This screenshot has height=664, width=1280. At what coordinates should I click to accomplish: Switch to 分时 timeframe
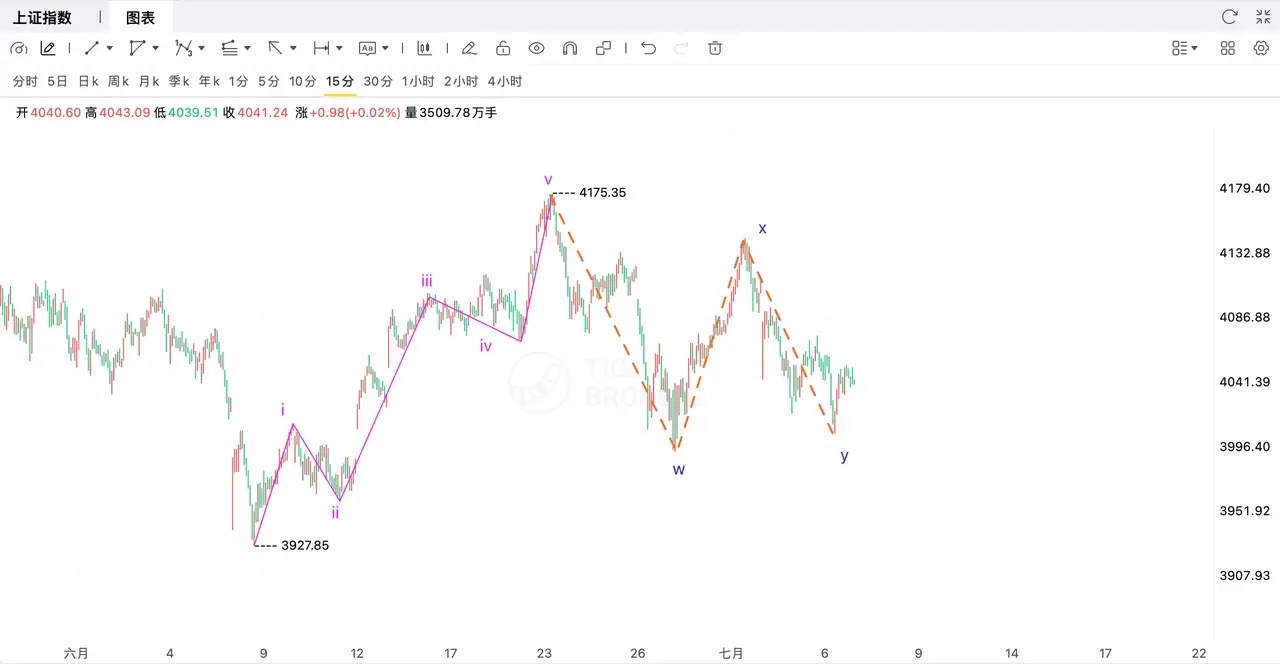tap(25, 81)
